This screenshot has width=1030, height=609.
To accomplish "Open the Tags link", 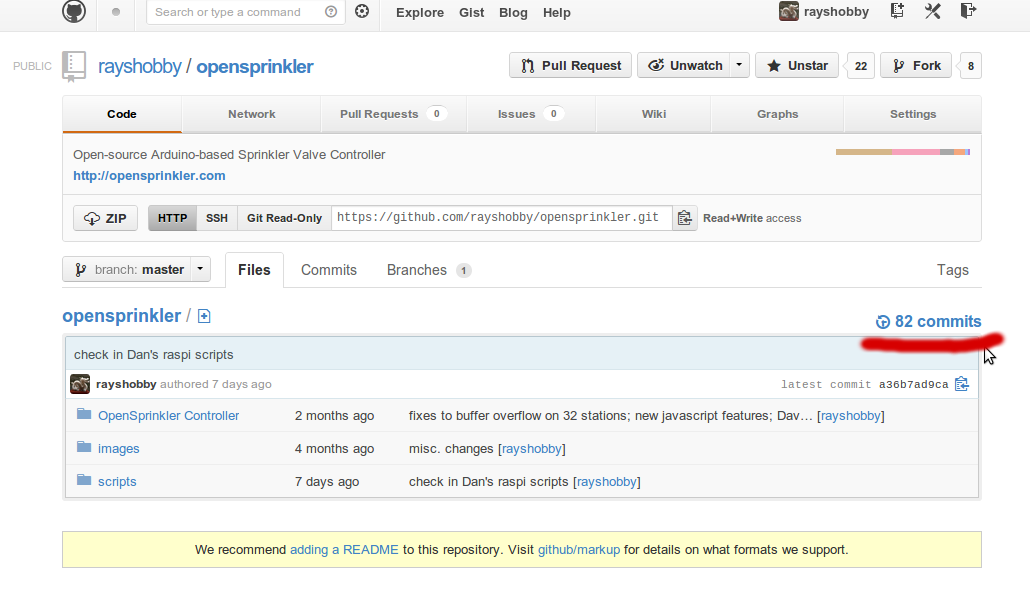I will 952,270.
